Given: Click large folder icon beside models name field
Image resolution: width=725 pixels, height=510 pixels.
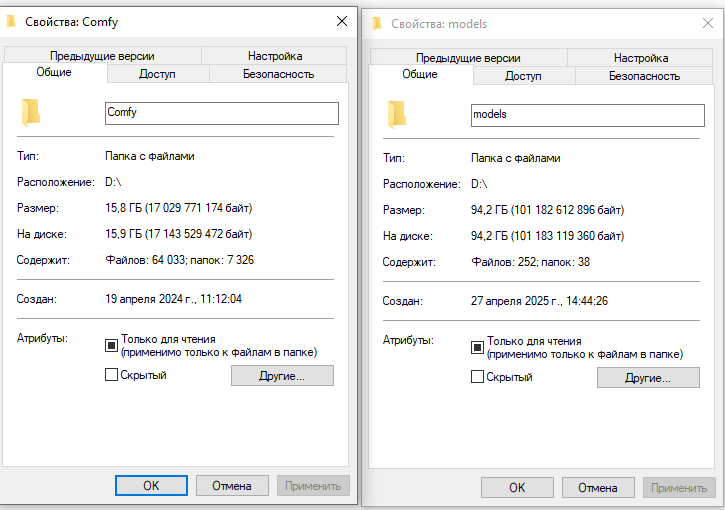Looking at the screenshot, I should [397, 114].
